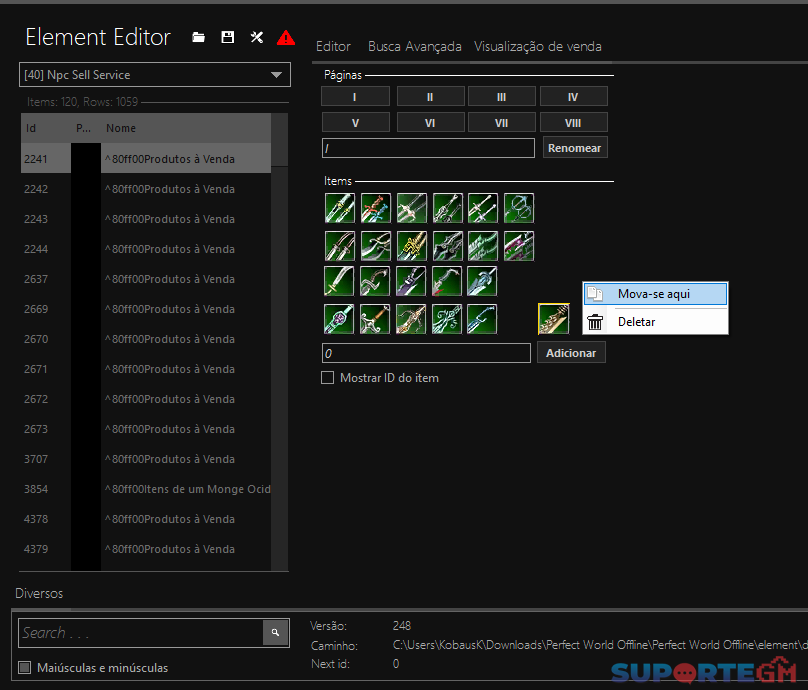Image resolution: width=808 pixels, height=690 pixels.
Task: Click the red warning triangle icon
Action: (285, 37)
